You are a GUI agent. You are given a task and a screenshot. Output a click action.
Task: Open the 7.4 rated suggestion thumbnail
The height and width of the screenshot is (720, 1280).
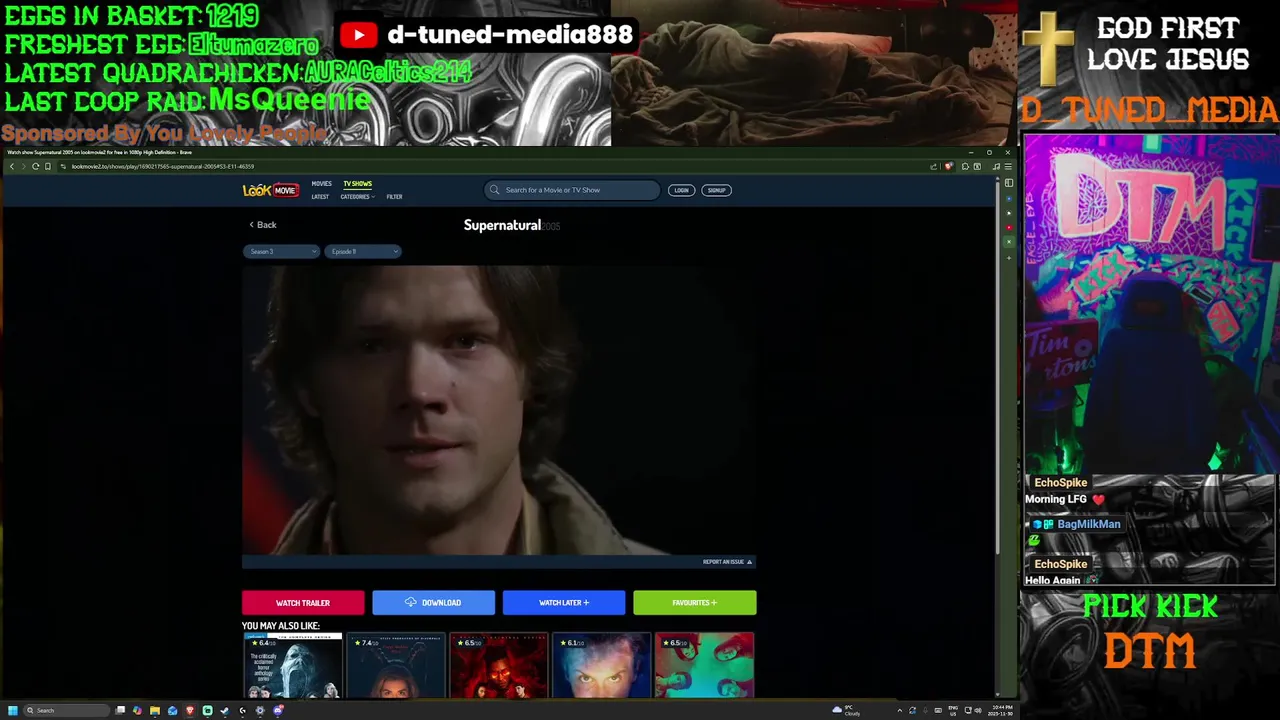(x=396, y=665)
